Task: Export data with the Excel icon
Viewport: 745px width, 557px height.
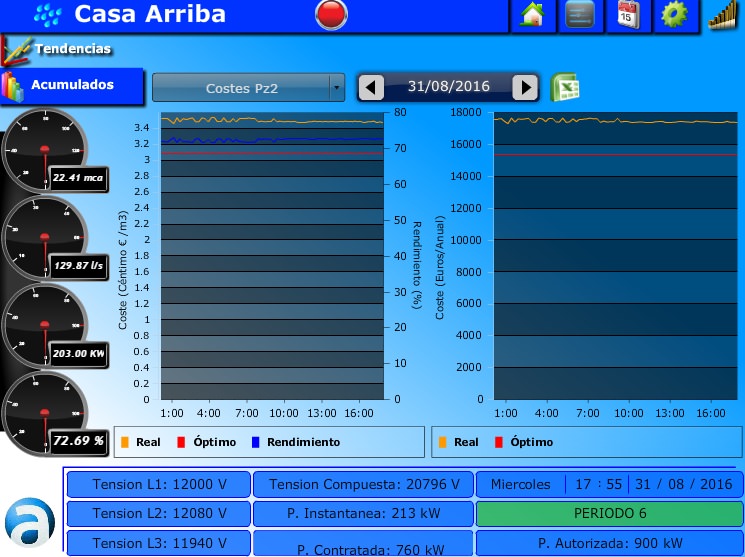Action: pyautogui.click(x=565, y=87)
